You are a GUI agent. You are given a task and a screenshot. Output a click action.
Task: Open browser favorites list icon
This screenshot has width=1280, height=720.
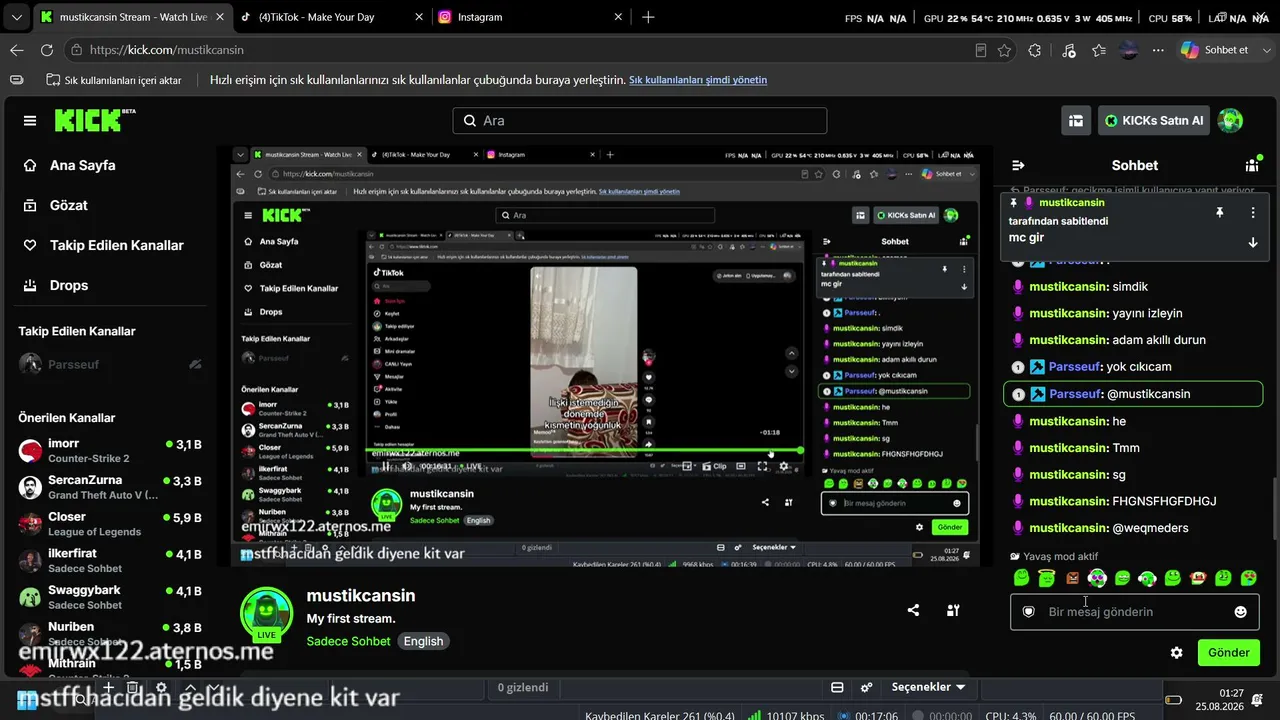click(1099, 50)
